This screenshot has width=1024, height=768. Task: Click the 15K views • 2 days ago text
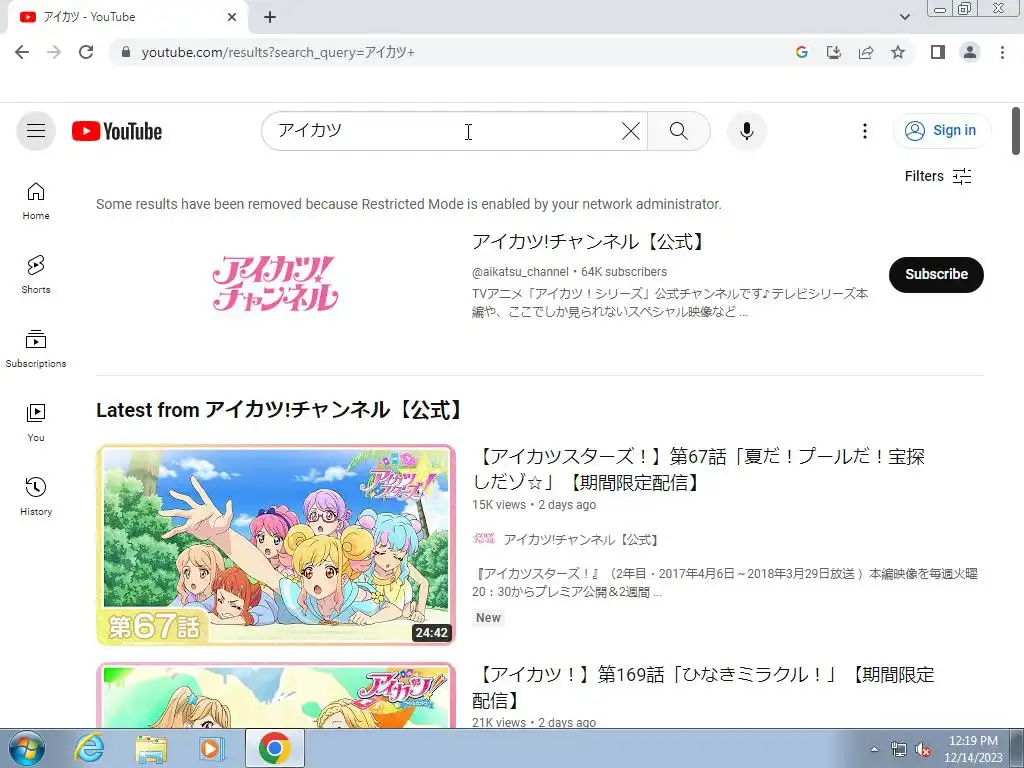534,505
